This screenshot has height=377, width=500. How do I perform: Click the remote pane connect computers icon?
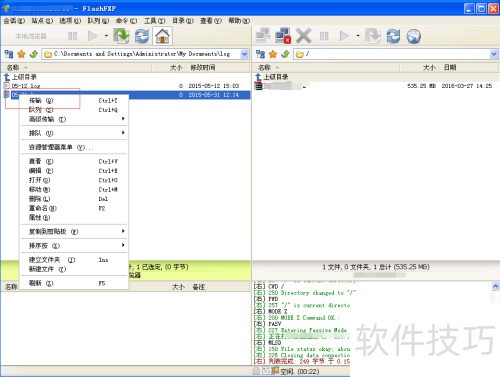[263, 36]
